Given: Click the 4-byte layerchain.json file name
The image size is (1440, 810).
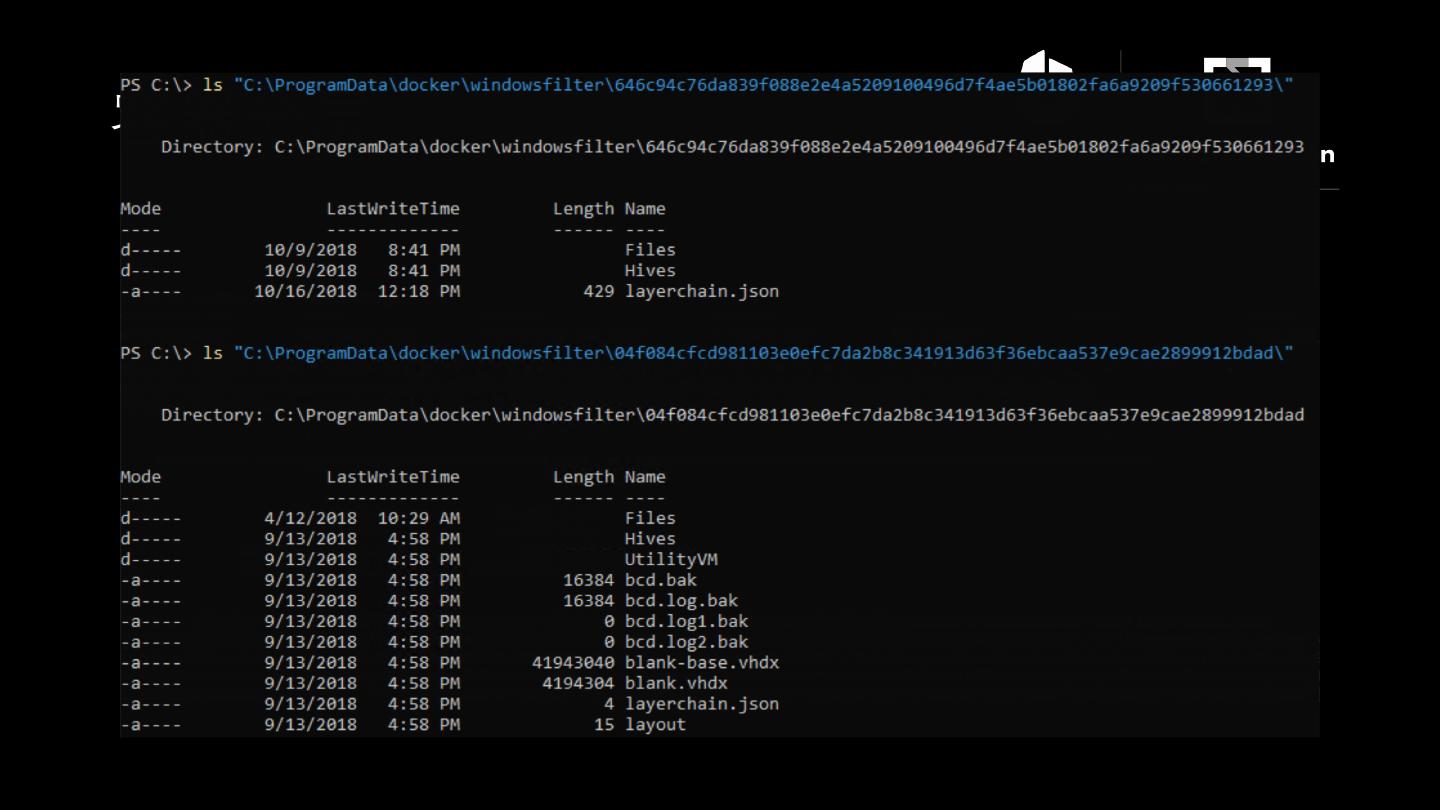Looking at the screenshot, I should 701,704.
